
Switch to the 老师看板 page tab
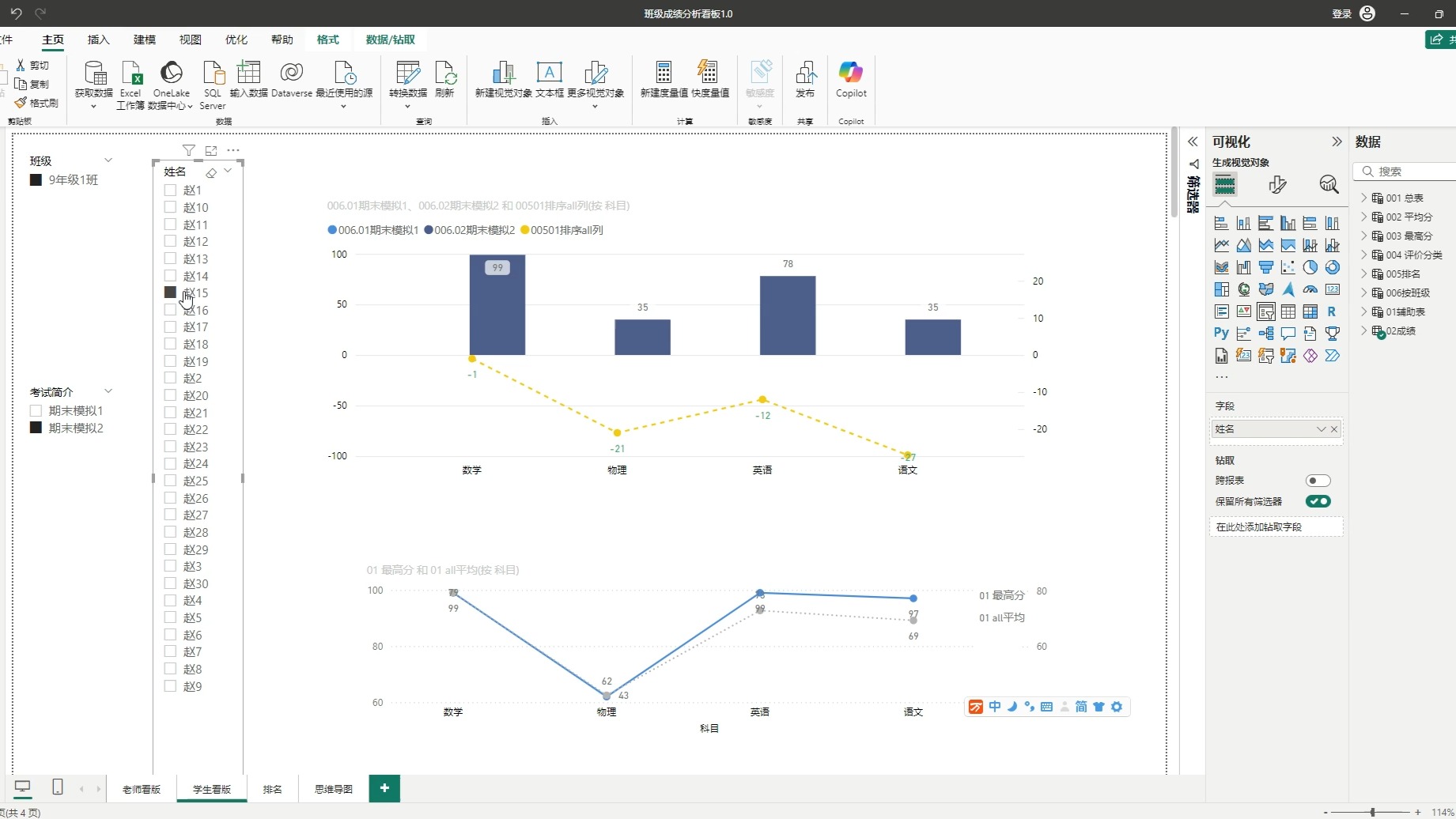click(x=142, y=789)
